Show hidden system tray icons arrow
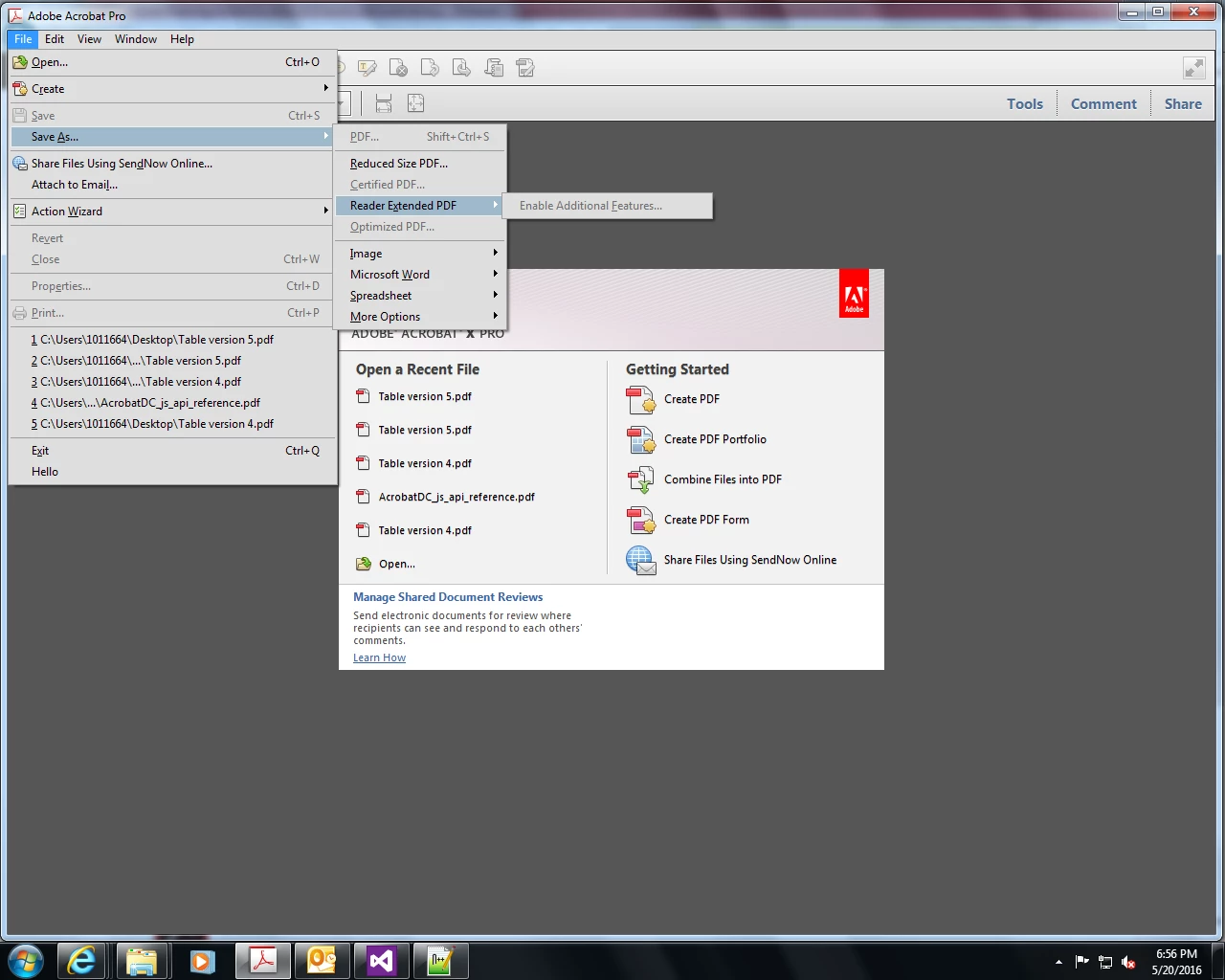Viewport: 1225px width, 980px height. (1058, 962)
